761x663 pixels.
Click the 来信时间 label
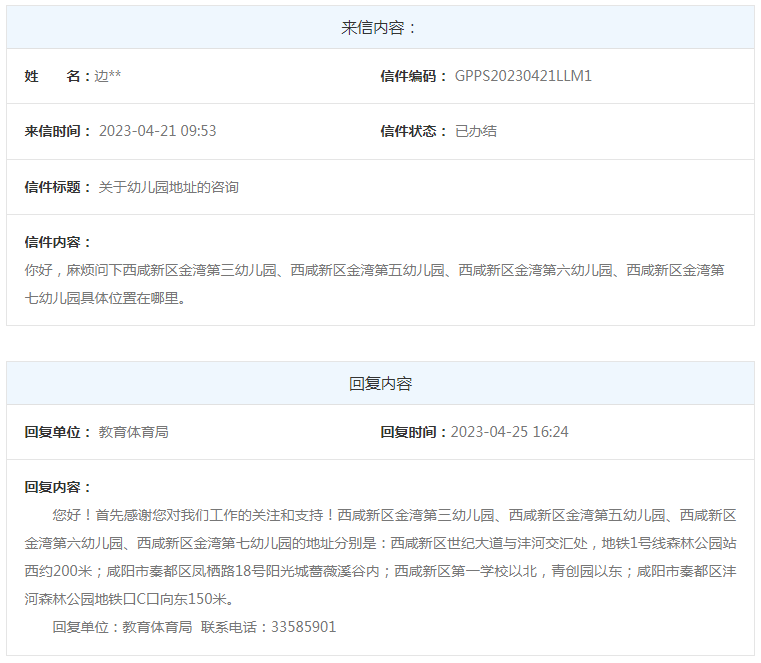point(57,131)
